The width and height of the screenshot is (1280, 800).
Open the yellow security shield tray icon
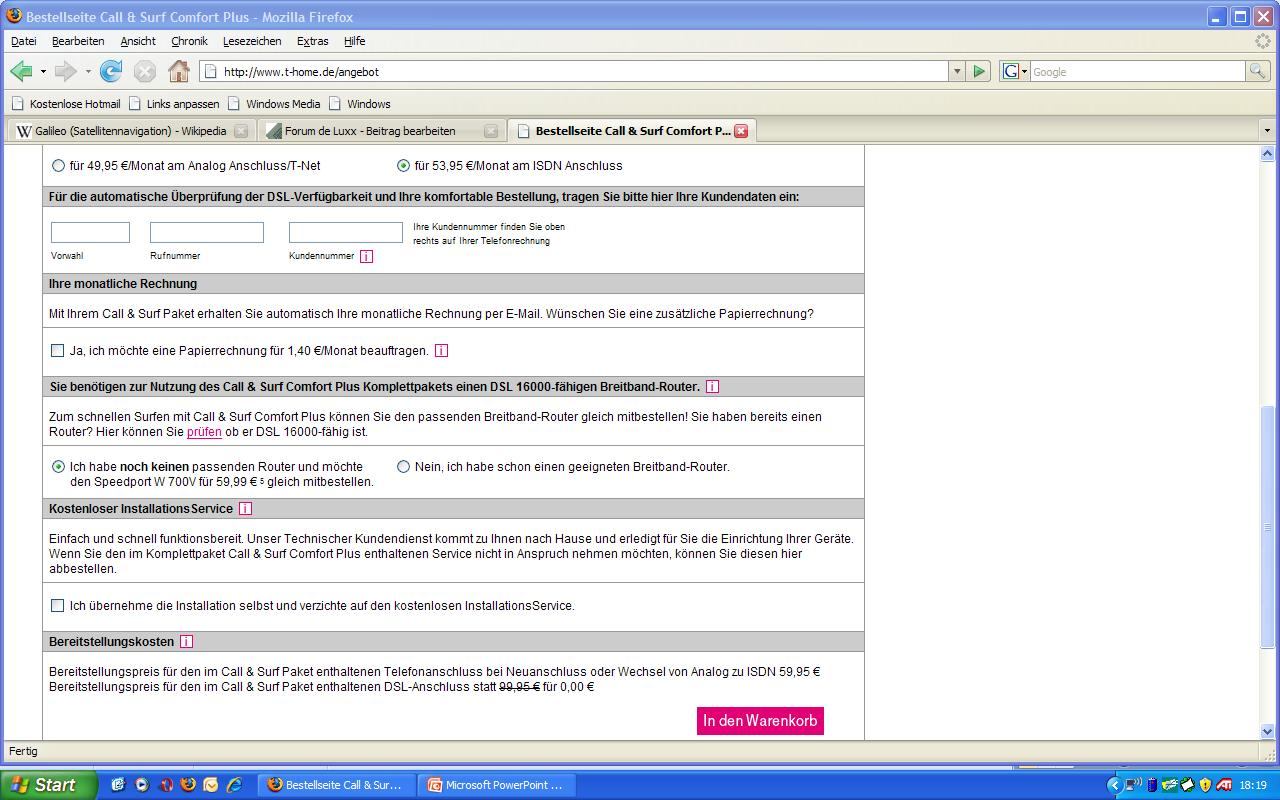(x=1205, y=785)
